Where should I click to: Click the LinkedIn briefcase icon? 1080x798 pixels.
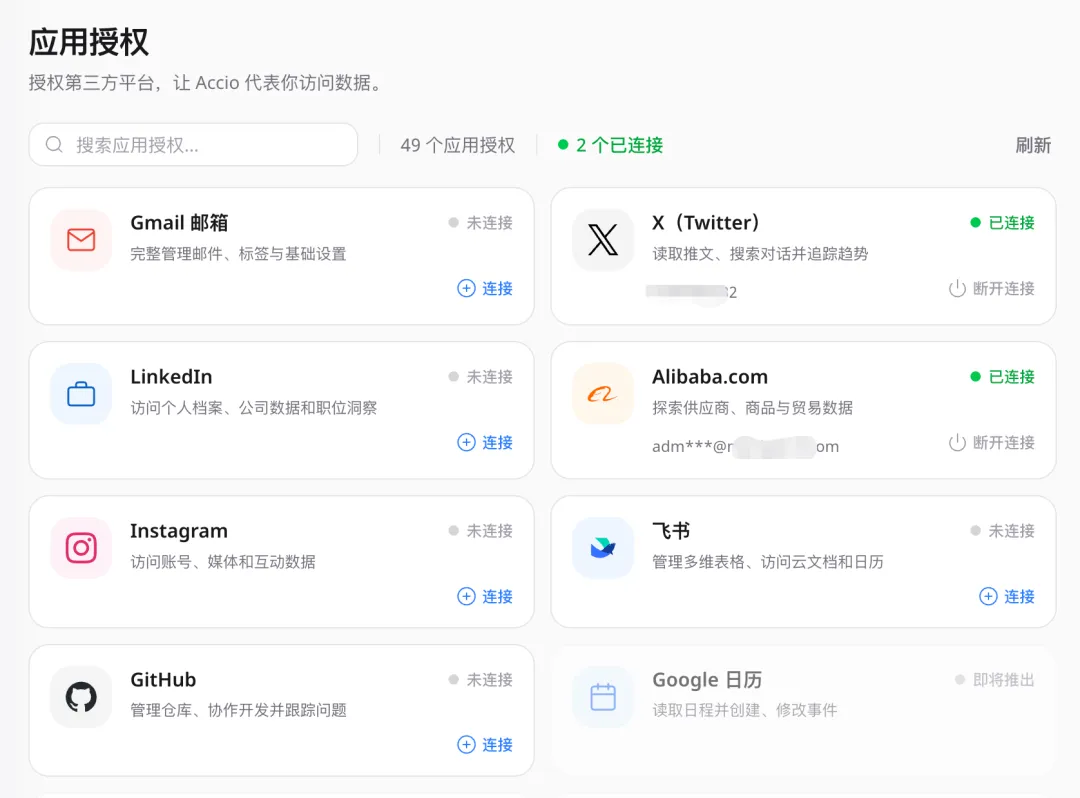(81, 394)
